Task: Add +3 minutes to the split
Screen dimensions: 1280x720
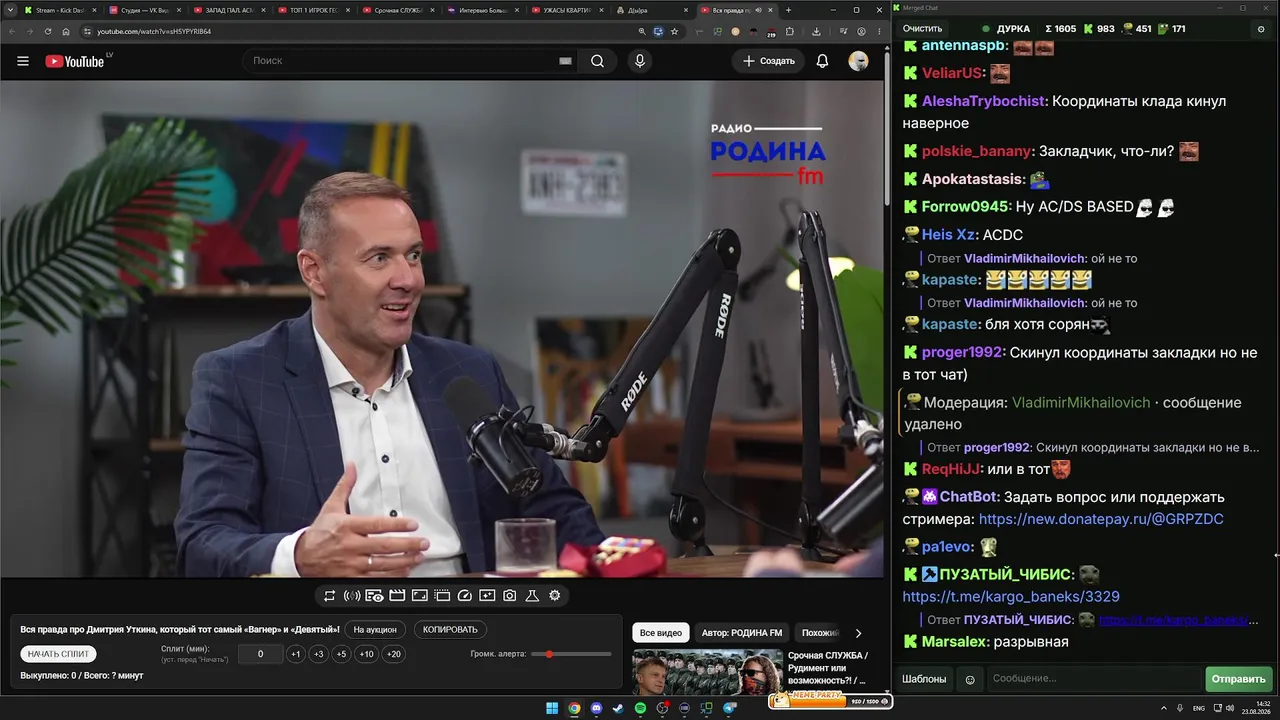Action: [318, 654]
